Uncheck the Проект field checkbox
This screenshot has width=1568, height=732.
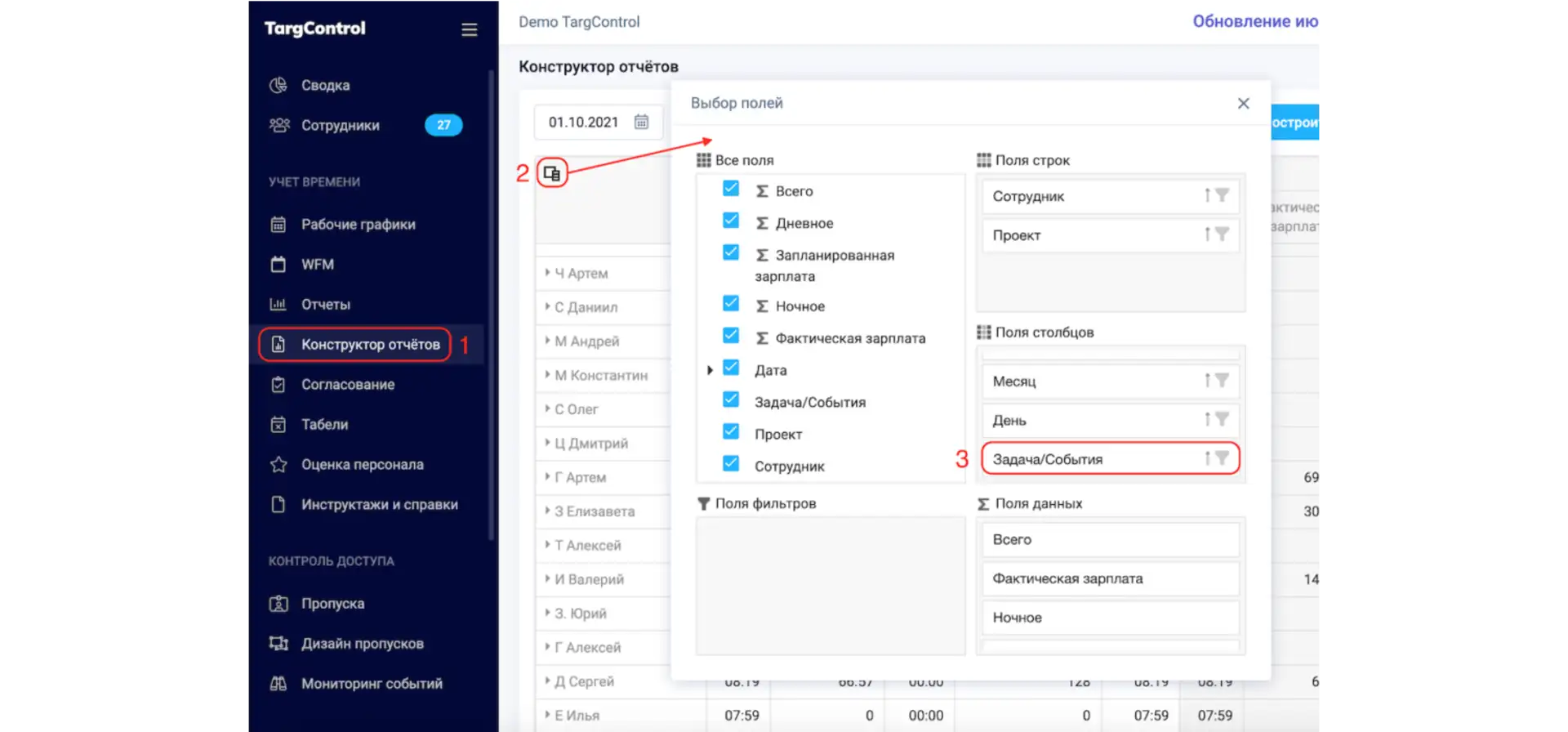[731, 431]
